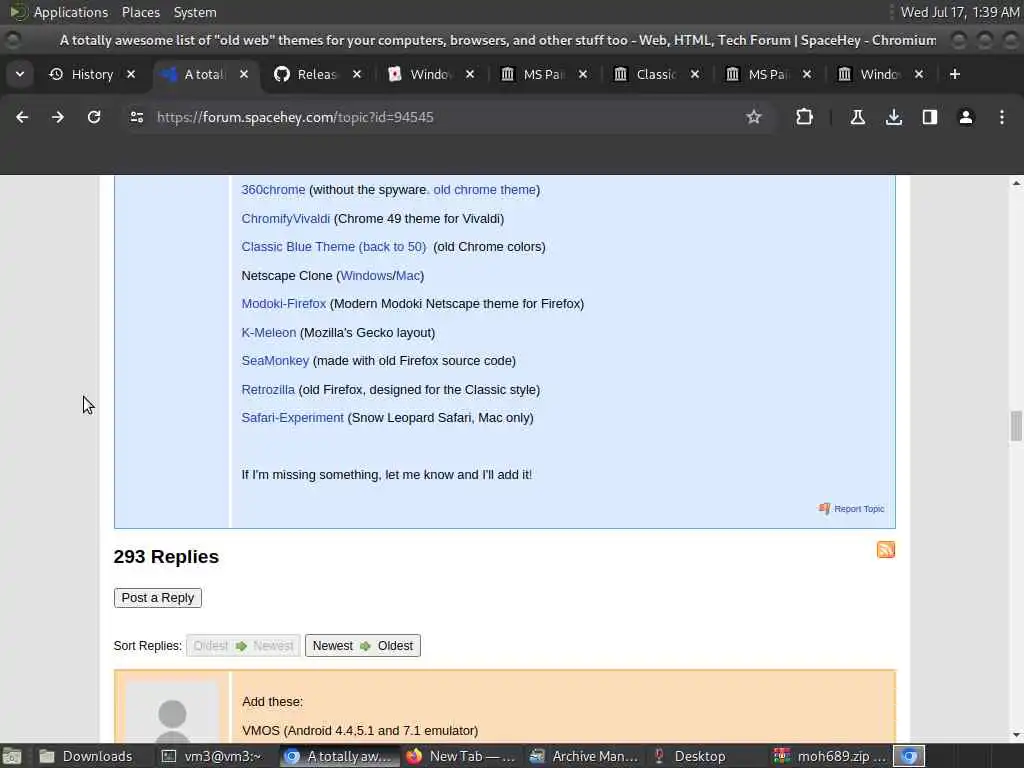Screen dimensions: 1024x768
Task: Bookmark this page with star icon
Action: pos(754,117)
